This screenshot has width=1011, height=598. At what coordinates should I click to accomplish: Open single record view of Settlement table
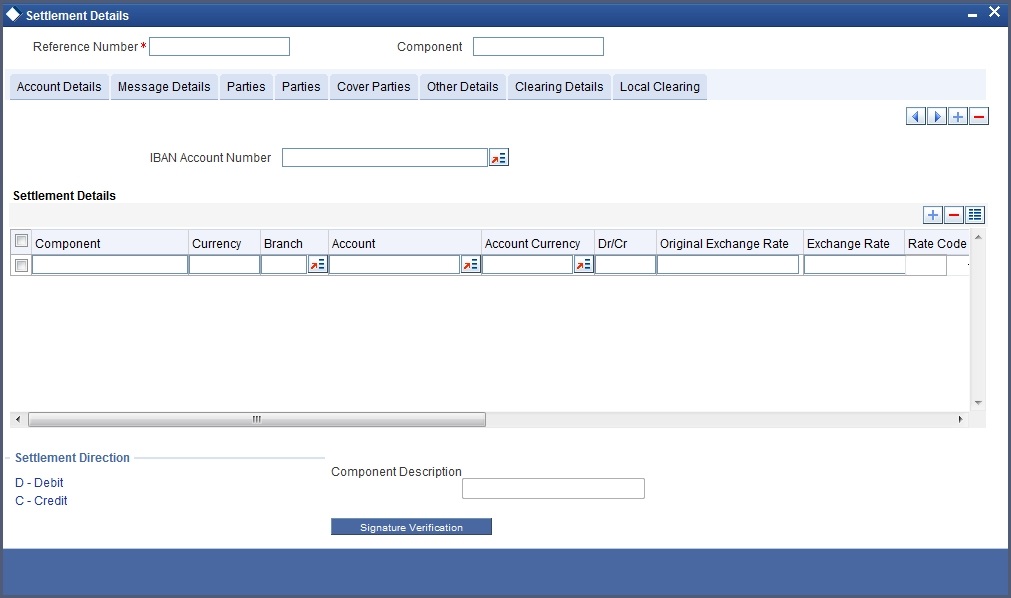(x=975, y=215)
